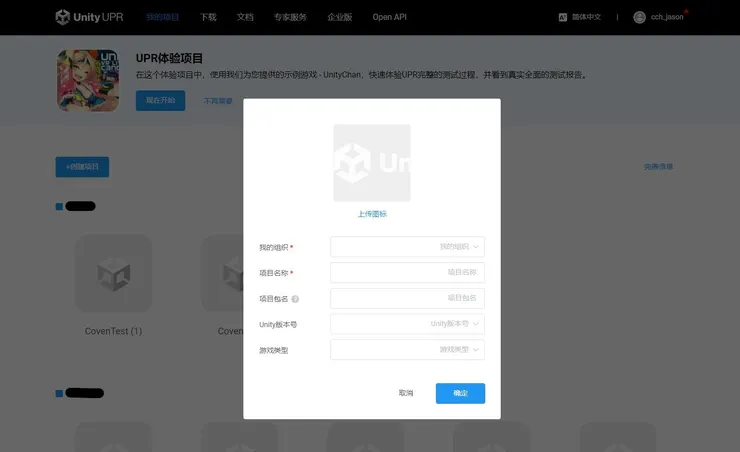Click the help icon next to 项目包名

coord(295,299)
